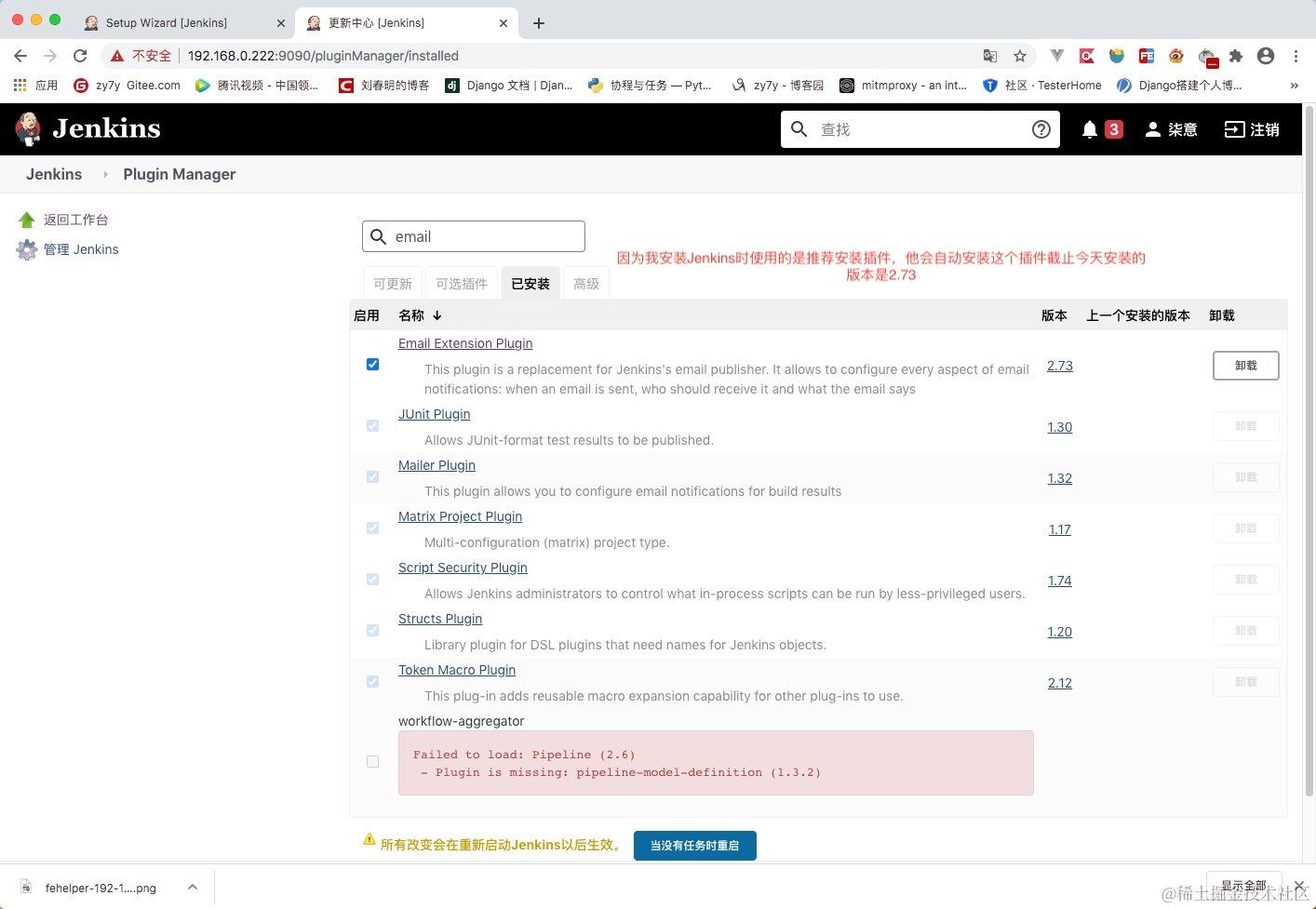Open Script Security Plugin link
The image size is (1316, 909).
(x=463, y=568)
